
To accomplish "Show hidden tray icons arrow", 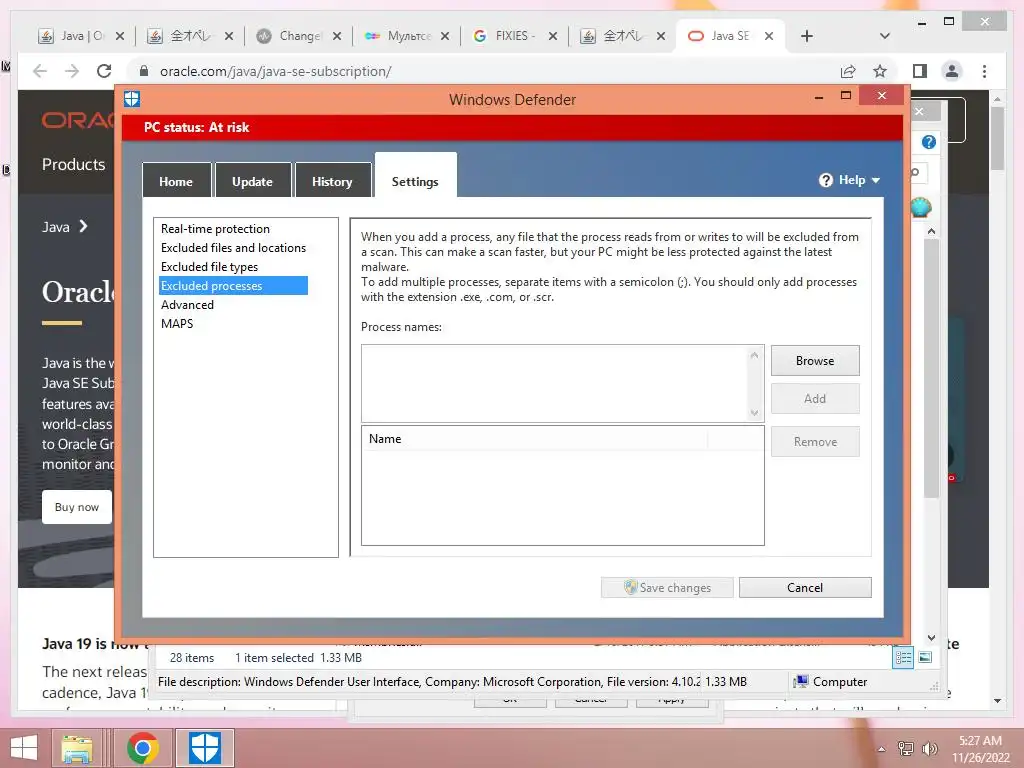I will click(882, 749).
